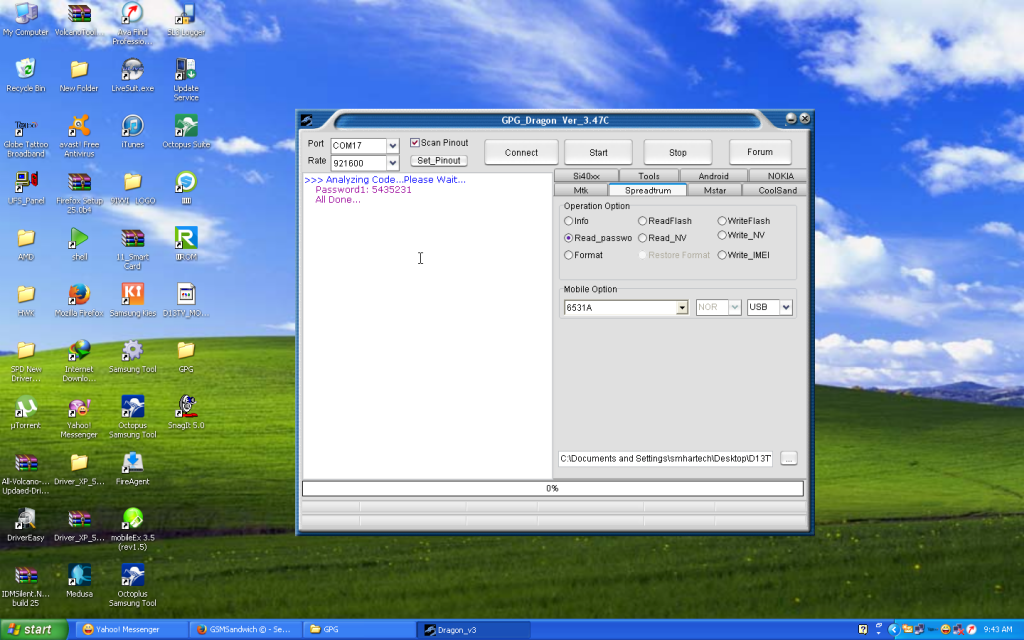This screenshot has width=1024, height=640.
Task: Open the 921600 baud rate dropdown
Action: [393, 163]
